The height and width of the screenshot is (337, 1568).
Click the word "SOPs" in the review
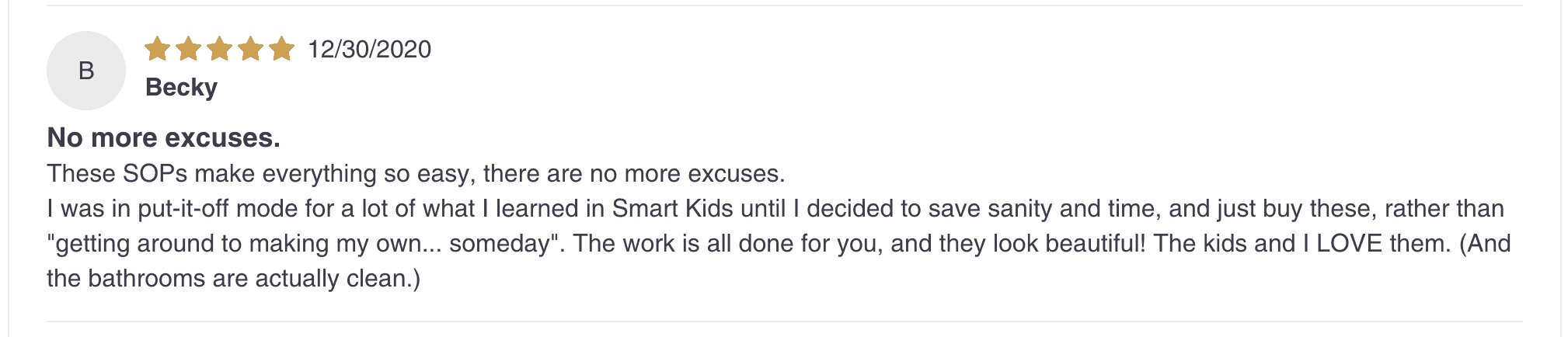(x=155, y=173)
